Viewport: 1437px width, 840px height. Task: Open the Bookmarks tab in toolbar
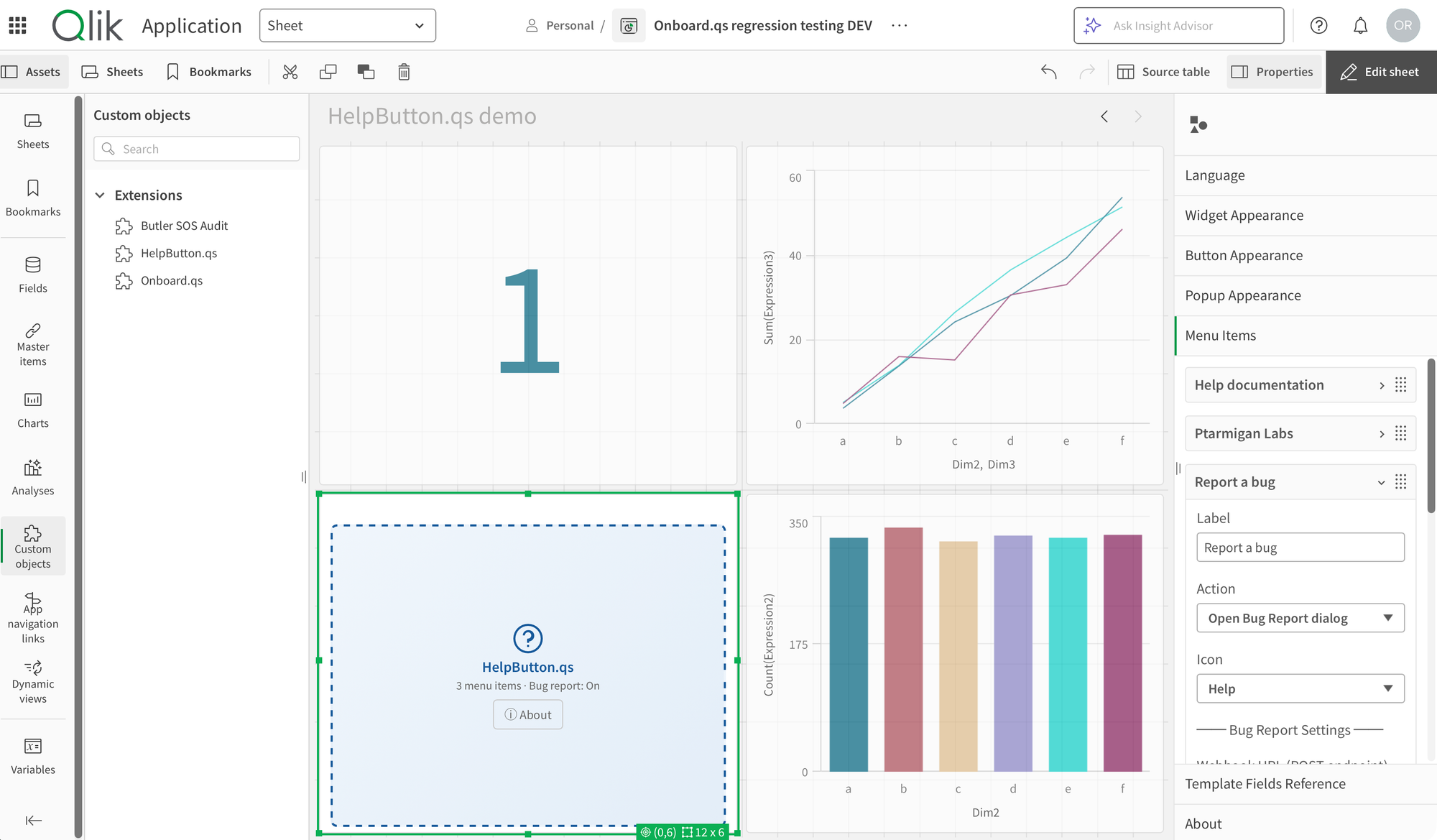pos(209,72)
